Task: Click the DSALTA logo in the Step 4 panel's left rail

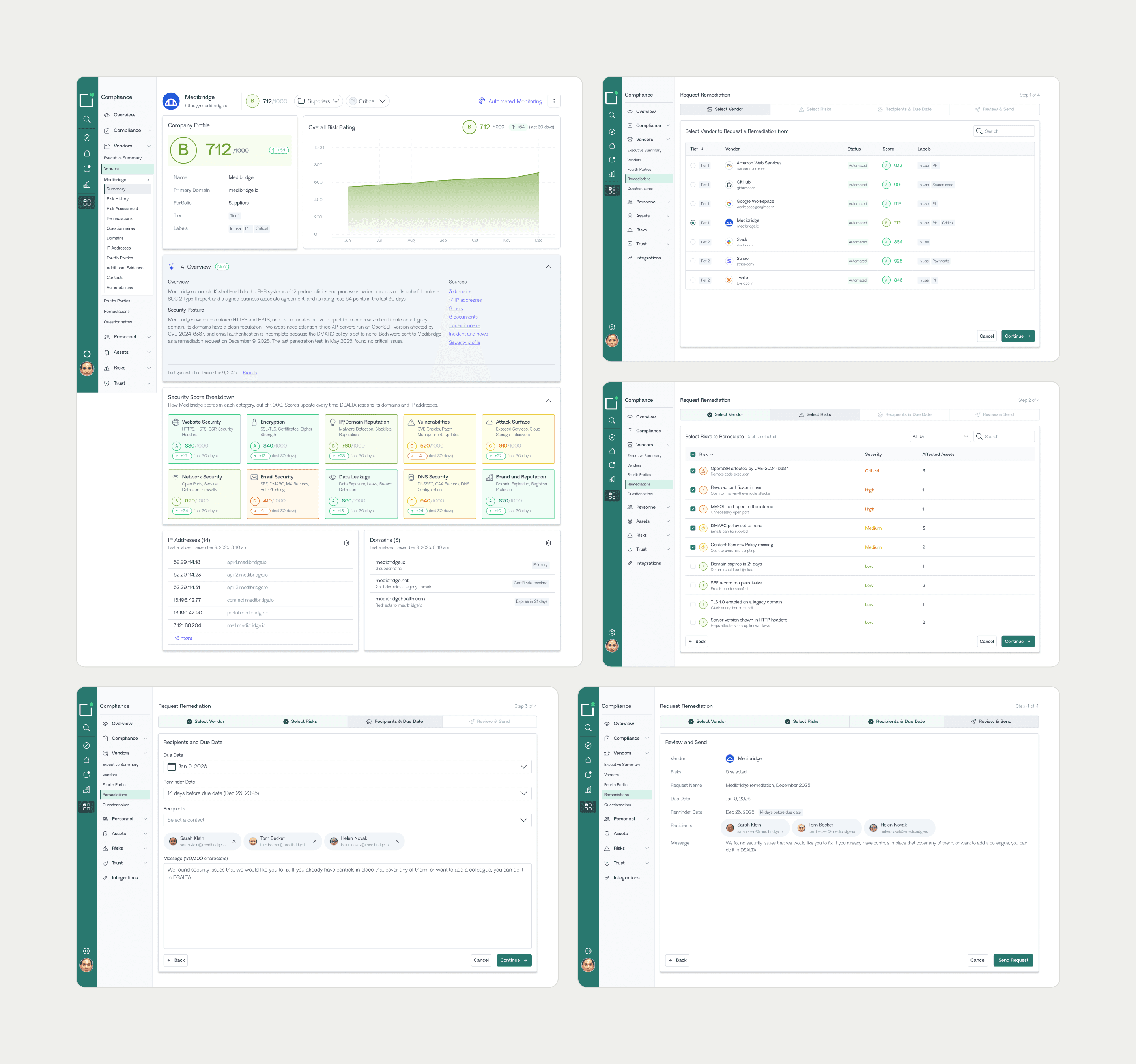Action: [588, 709]
